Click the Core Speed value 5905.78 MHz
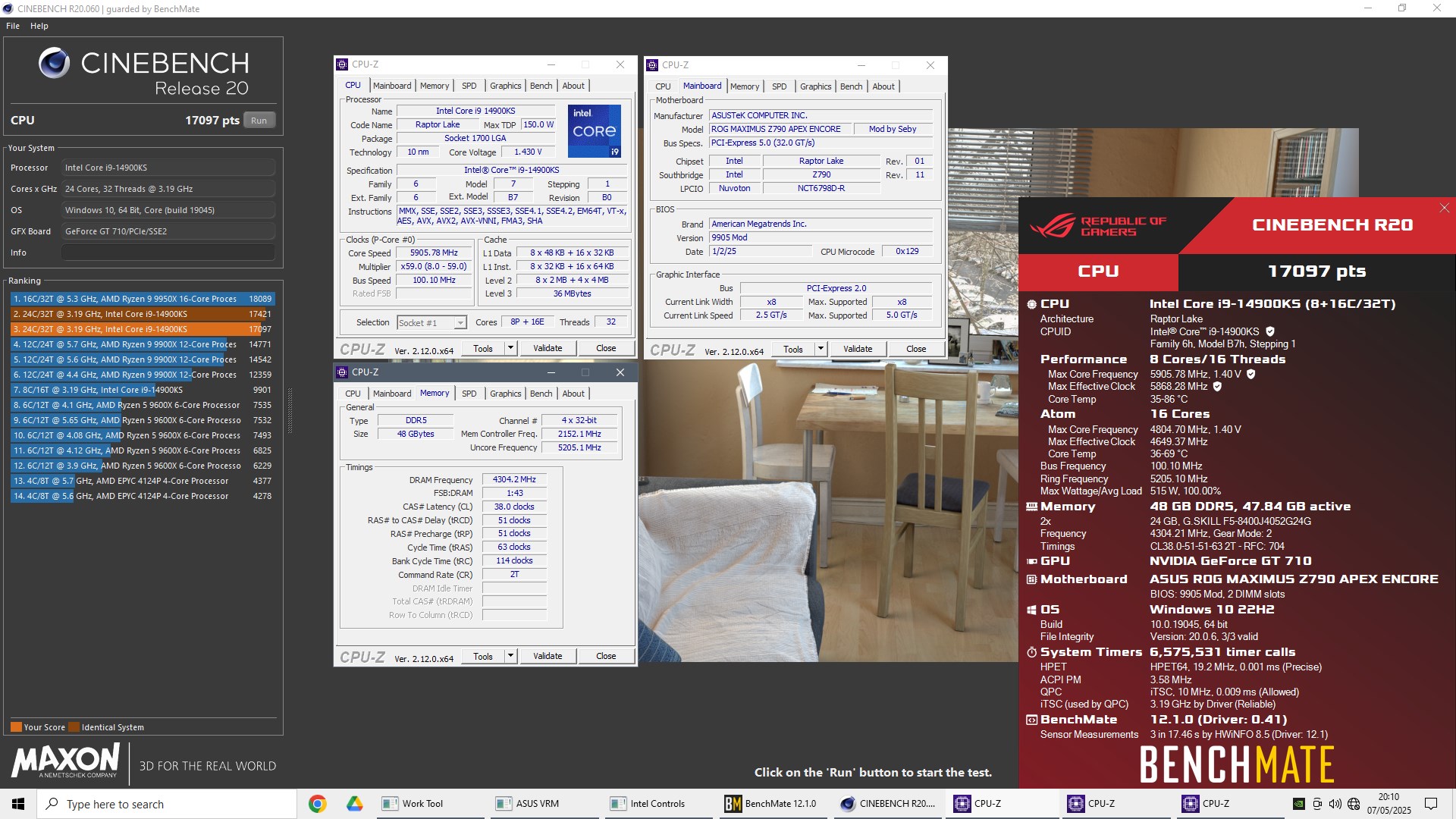1456x819 pixels. click(434, 253)
